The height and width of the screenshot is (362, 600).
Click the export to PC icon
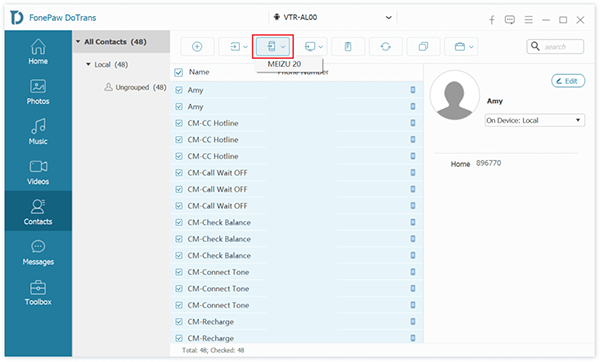pyautogui.click(x=310, y=47)
